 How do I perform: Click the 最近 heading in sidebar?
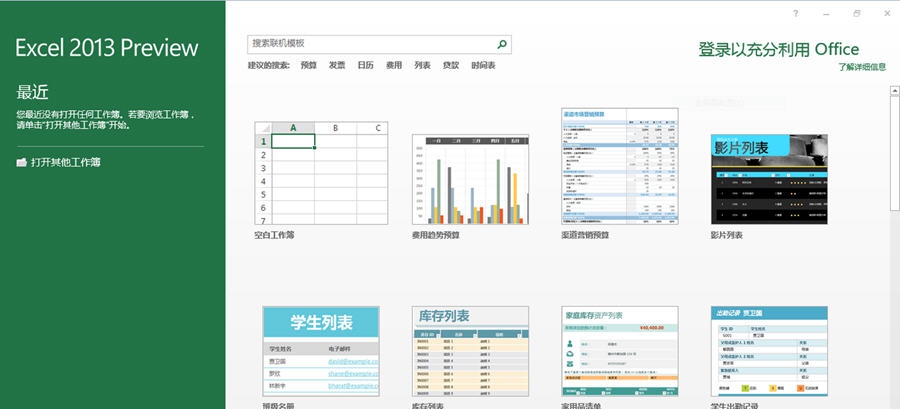[33, 92]
